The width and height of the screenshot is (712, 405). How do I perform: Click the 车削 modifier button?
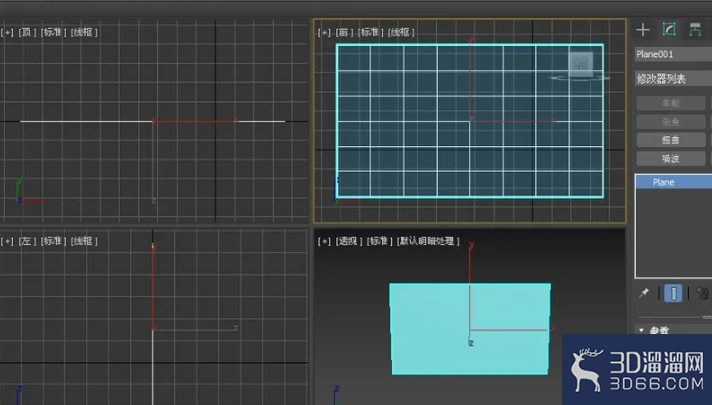(x=671, y=103)
